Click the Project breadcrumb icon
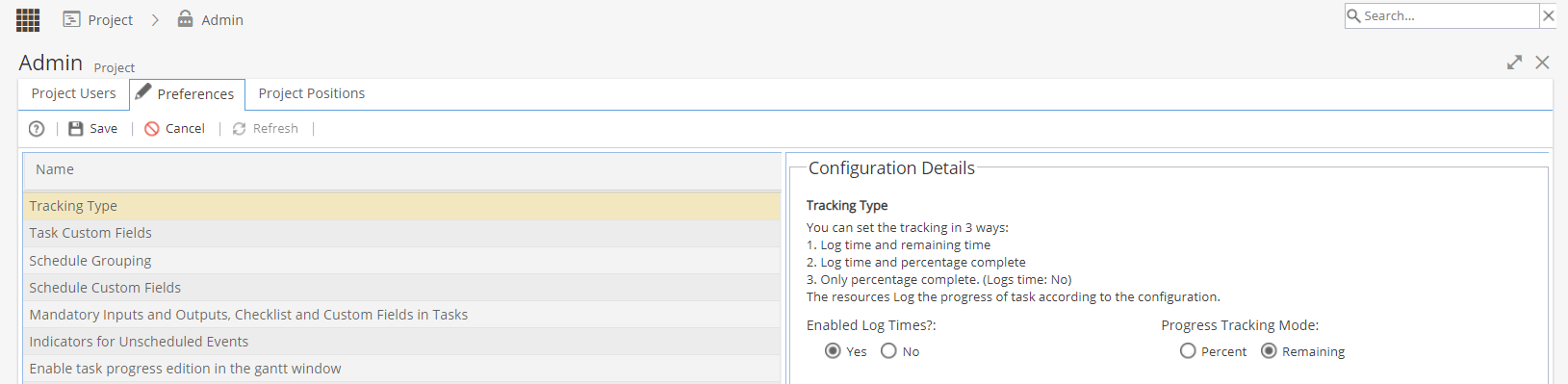 pos(71,19)
